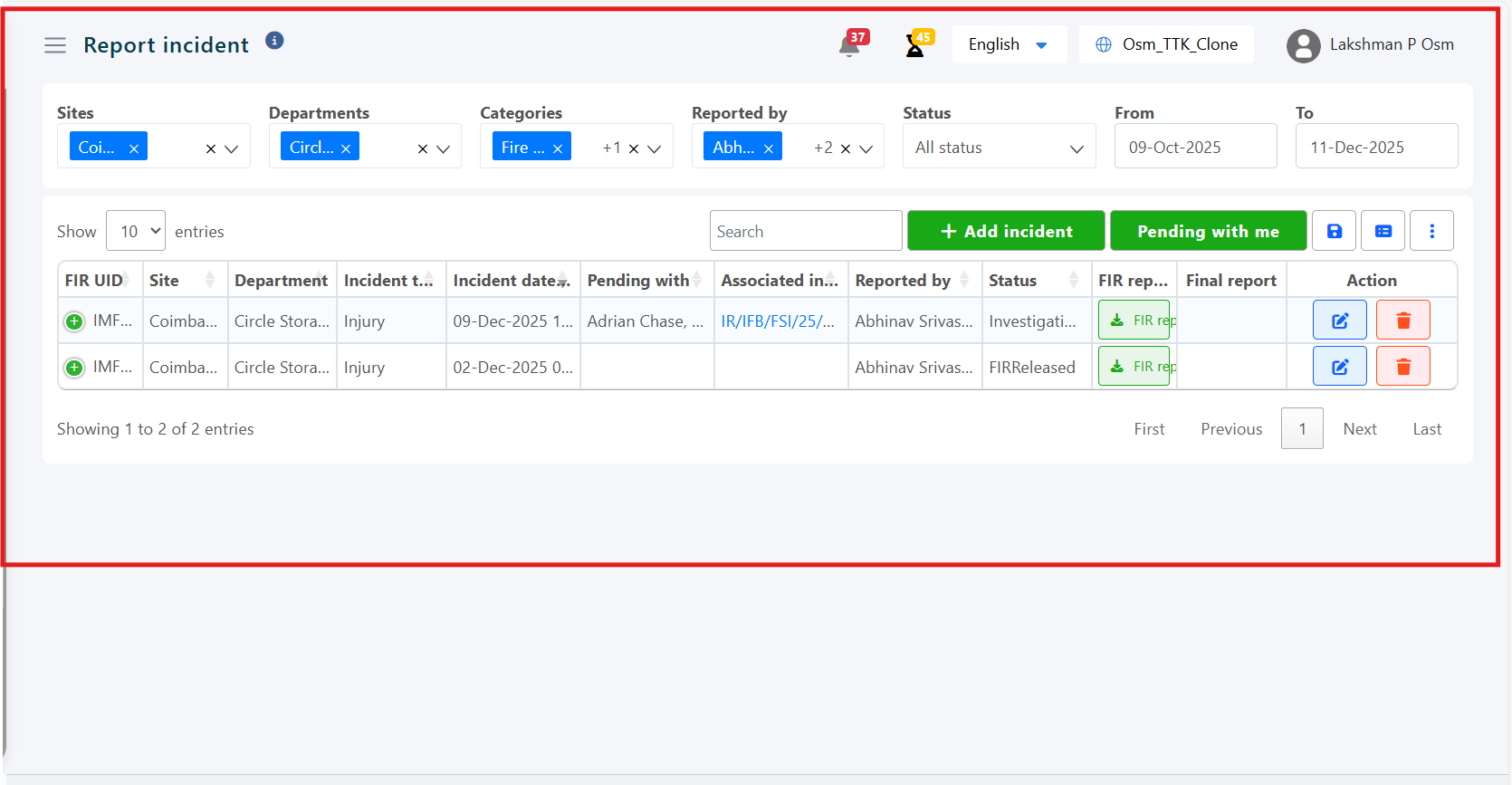Viewport: 1512px width, 785px height.
Task: Open the English language dropdown
Action: pos(1009,44)
